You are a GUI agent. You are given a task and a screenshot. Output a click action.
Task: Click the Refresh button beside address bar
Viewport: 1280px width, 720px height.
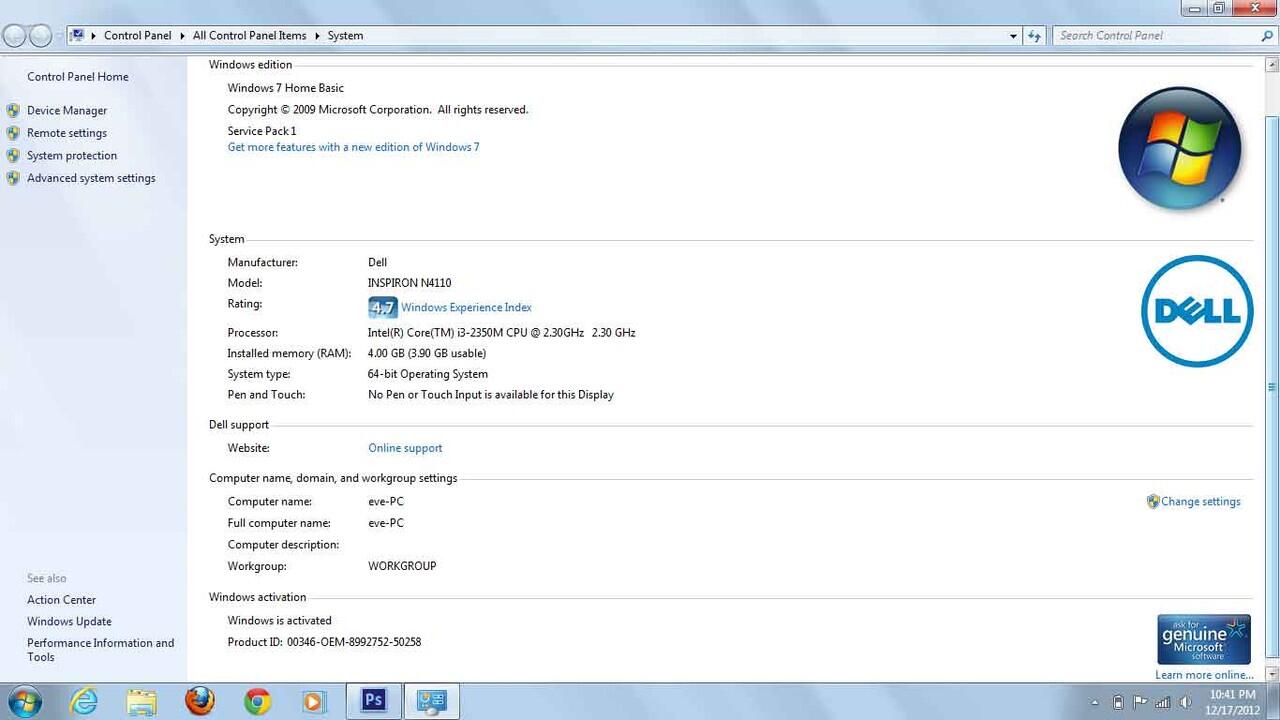[x=1035, y=36]
